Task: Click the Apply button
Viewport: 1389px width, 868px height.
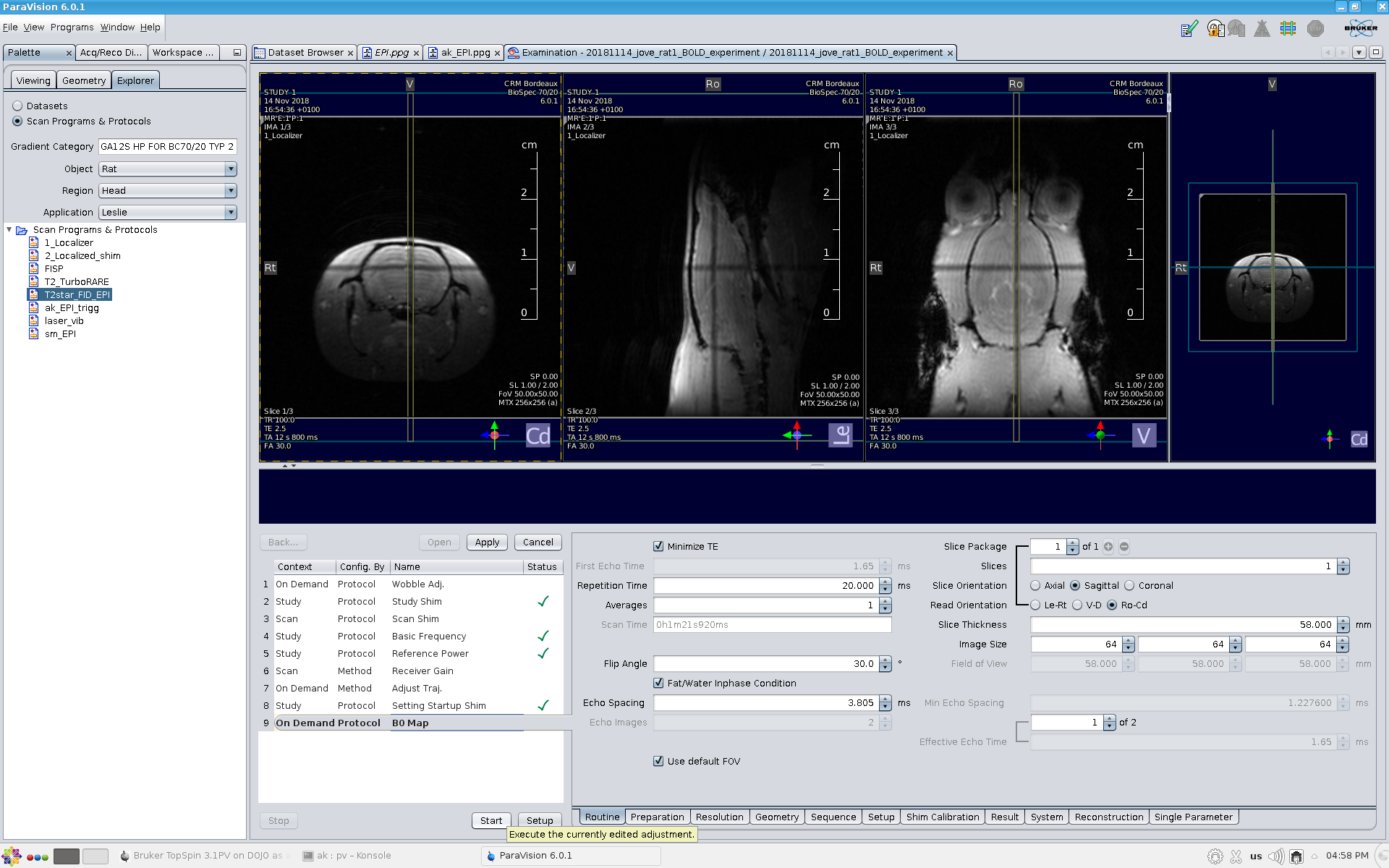Action: (487, 542)
